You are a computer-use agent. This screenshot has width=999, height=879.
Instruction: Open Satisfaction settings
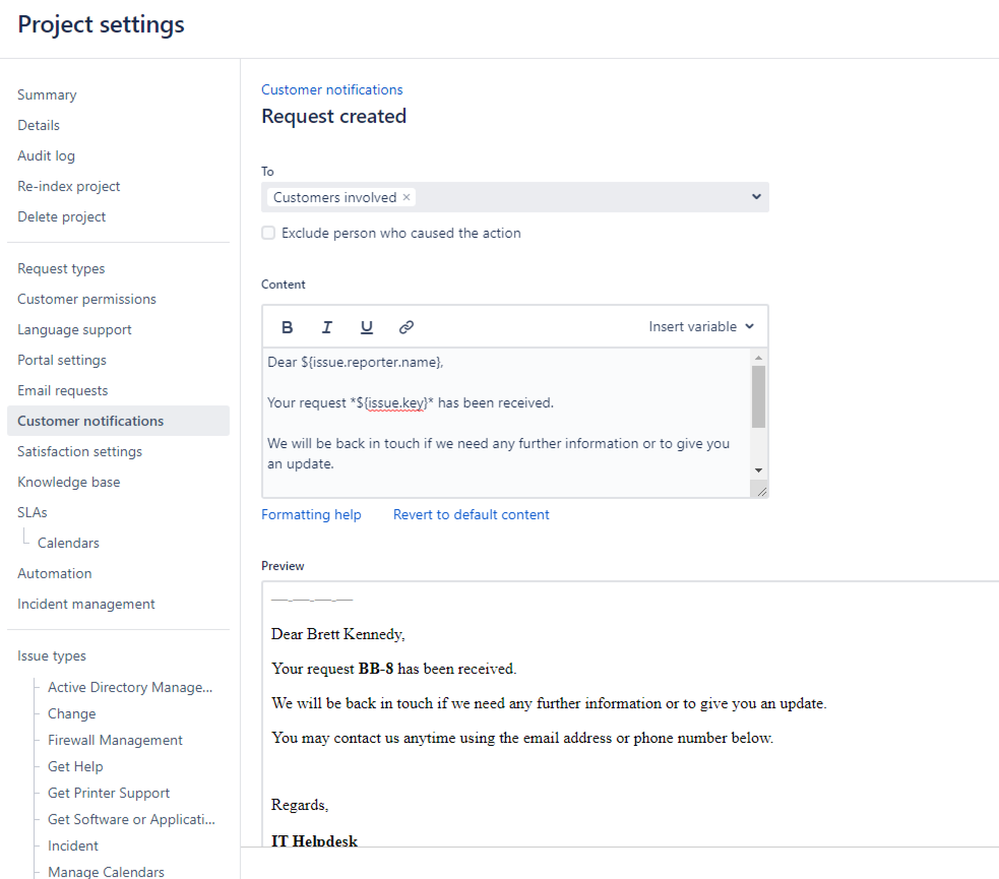[79, 451]
